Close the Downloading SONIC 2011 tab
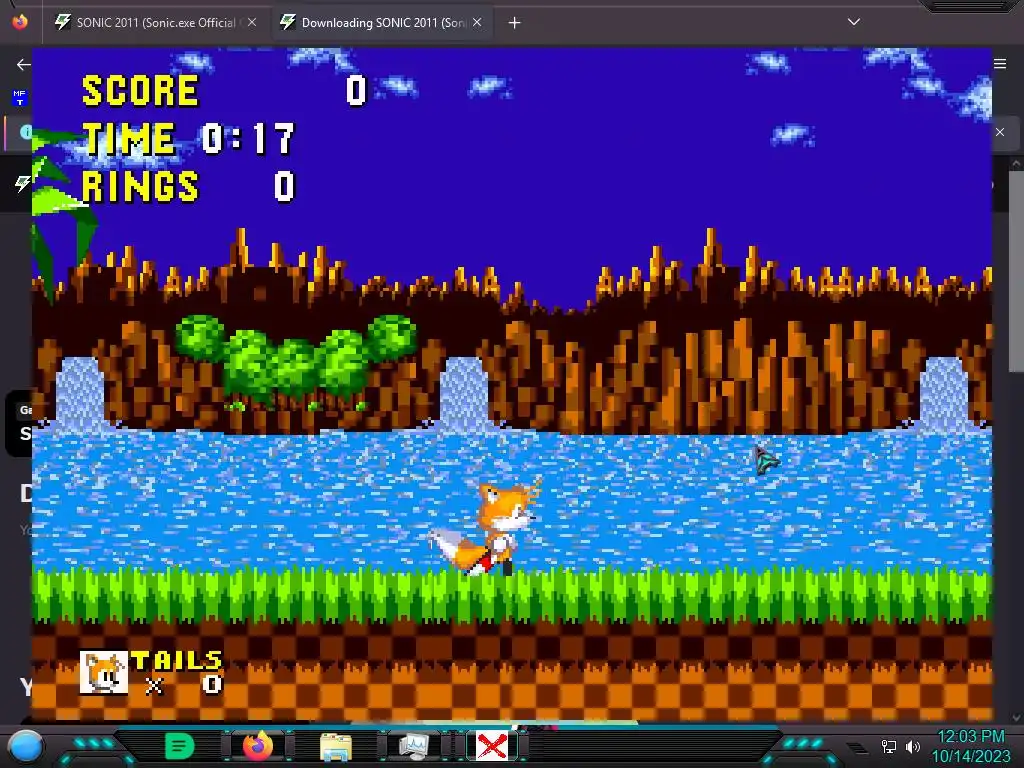1024x768 pixels. click(x=477, y=22)
